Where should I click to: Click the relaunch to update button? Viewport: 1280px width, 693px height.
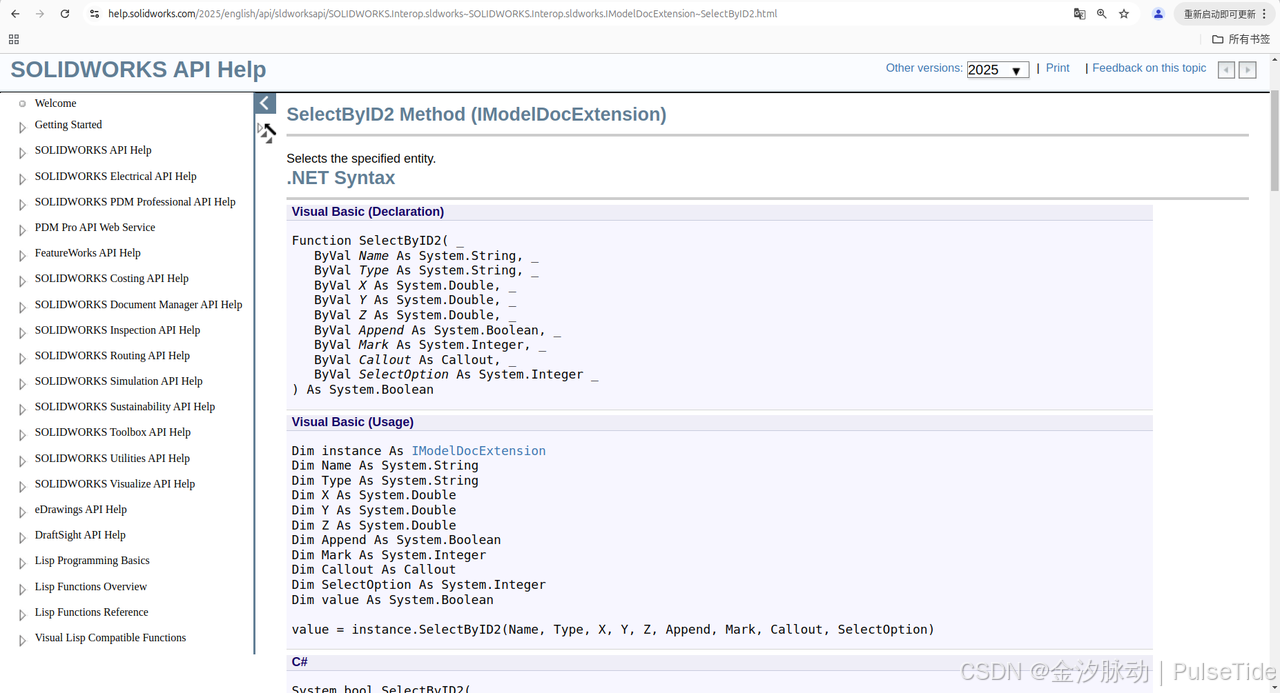[x=1226, y=14]
